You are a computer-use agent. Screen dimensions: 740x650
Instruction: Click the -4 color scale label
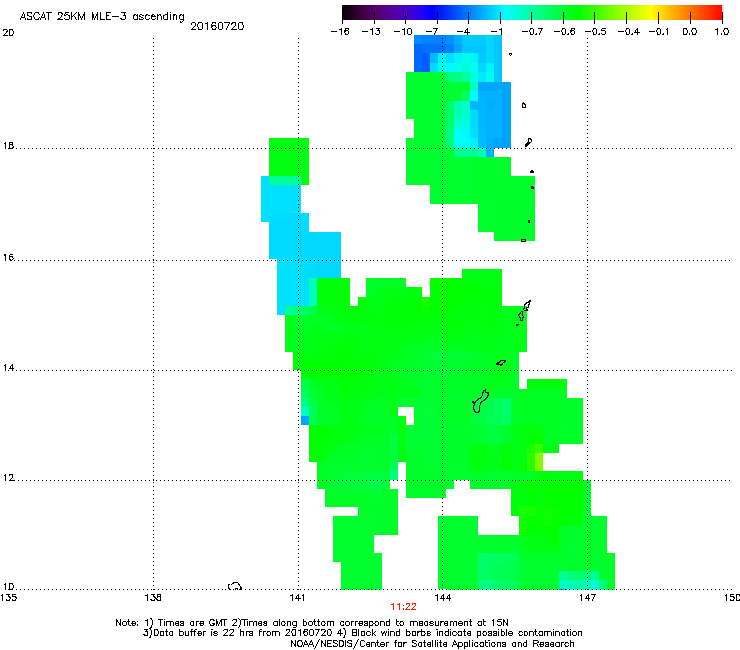tap(463, 32)
